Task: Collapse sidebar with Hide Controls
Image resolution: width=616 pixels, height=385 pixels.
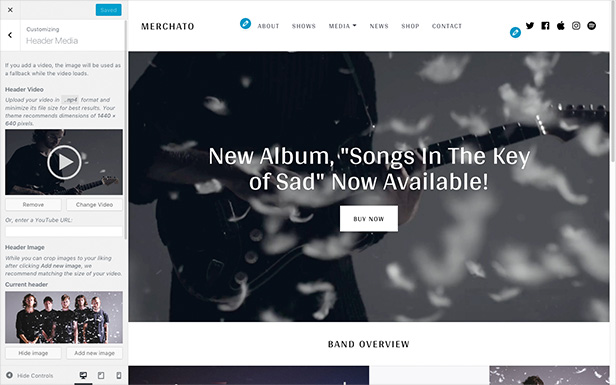Action: pyautogui.click(x=30, y=376)
